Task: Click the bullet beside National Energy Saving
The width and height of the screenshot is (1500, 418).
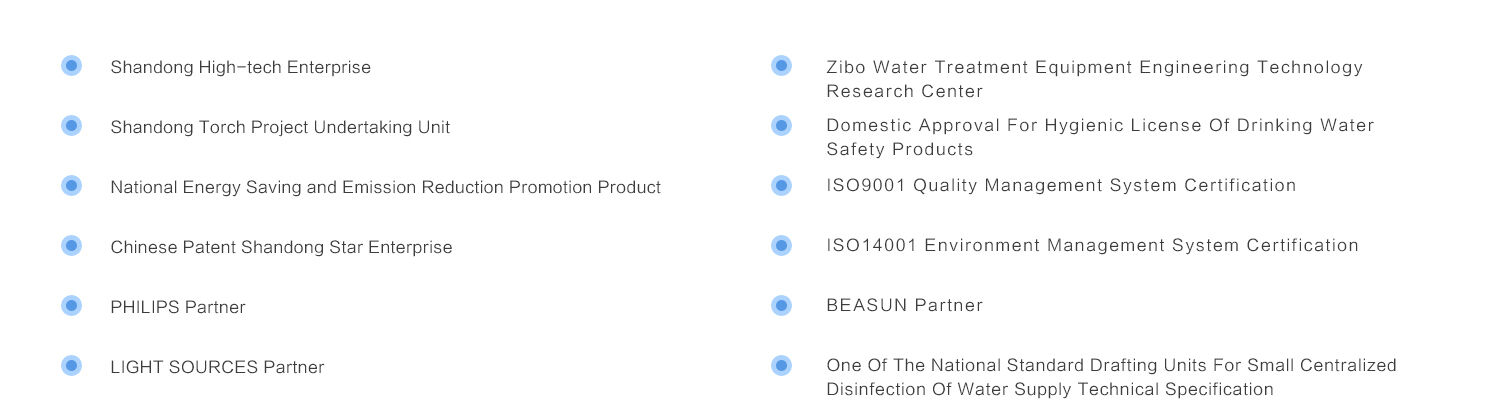Action: (71, 186)
